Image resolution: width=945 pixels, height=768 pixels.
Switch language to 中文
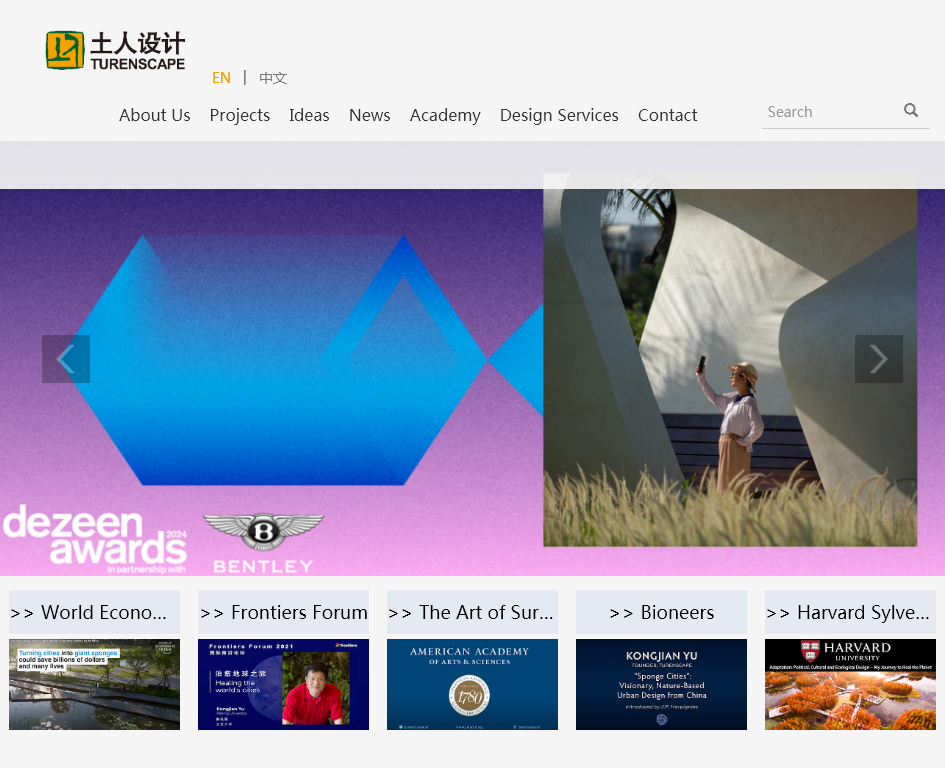tap(273, 78)
